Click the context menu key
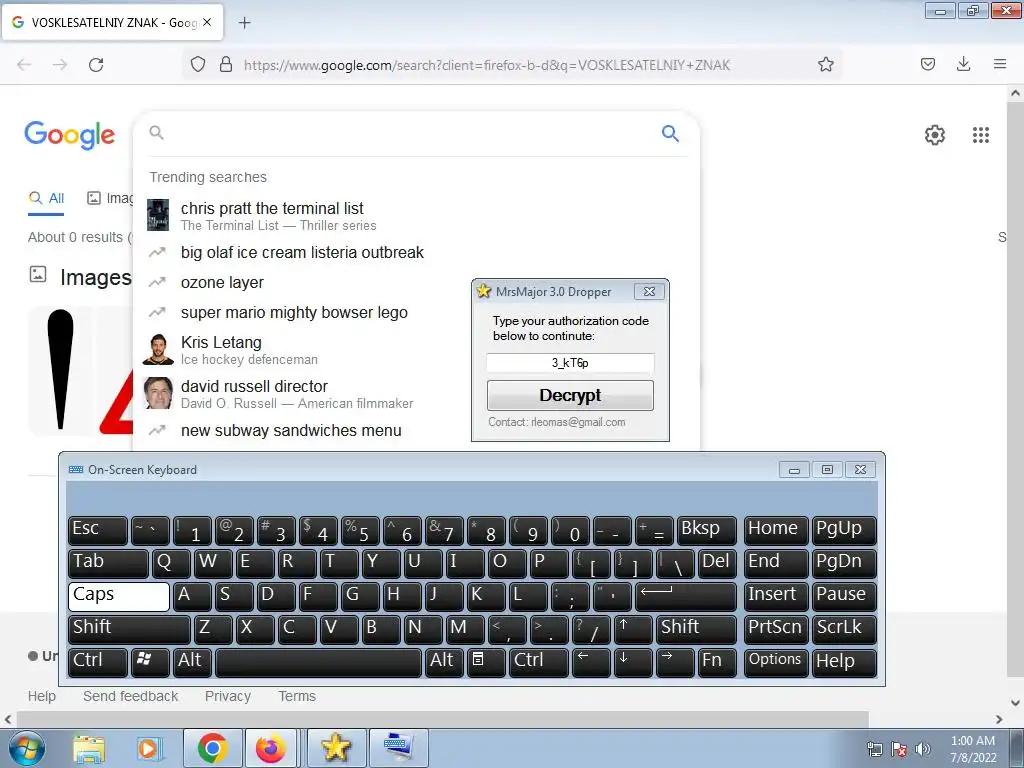The image size is (1024, 768). click(x=487, y=662)
